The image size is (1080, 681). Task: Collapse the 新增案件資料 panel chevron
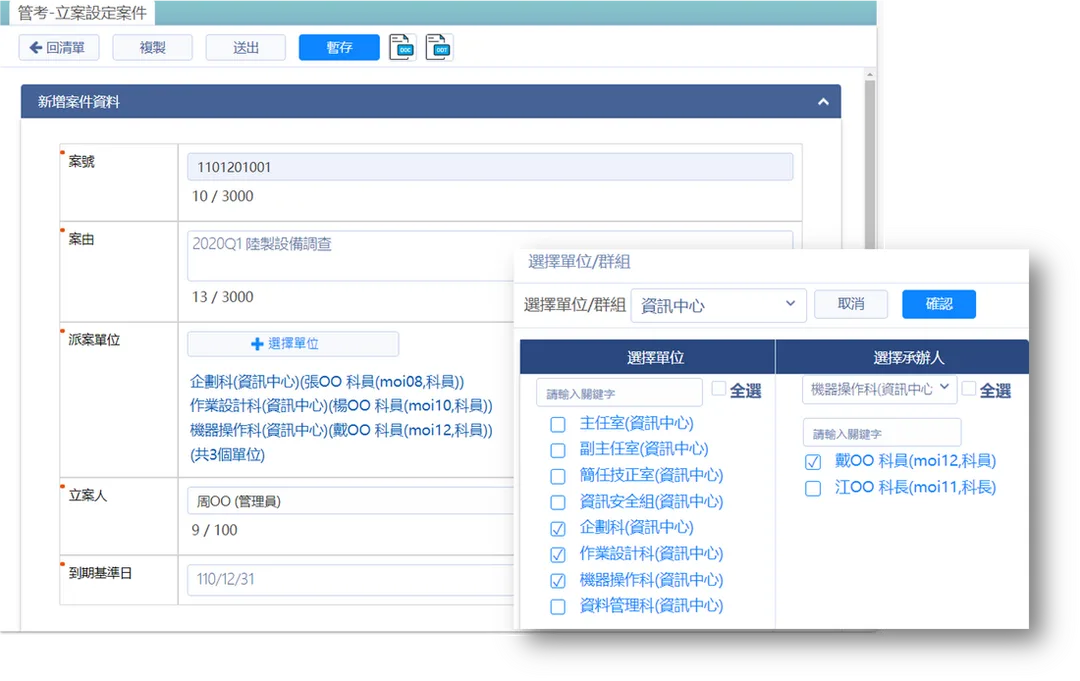click(823, 102)
